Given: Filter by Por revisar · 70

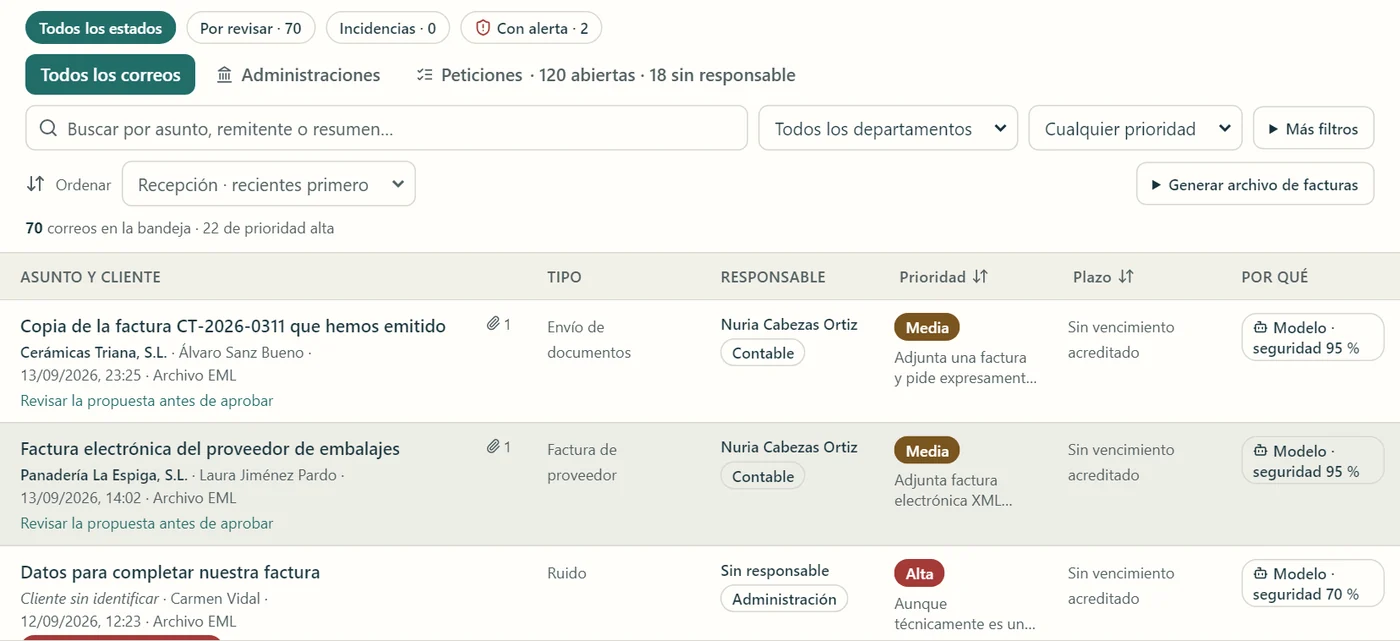Looking at the screenshot, I should [x=250, y=28].
